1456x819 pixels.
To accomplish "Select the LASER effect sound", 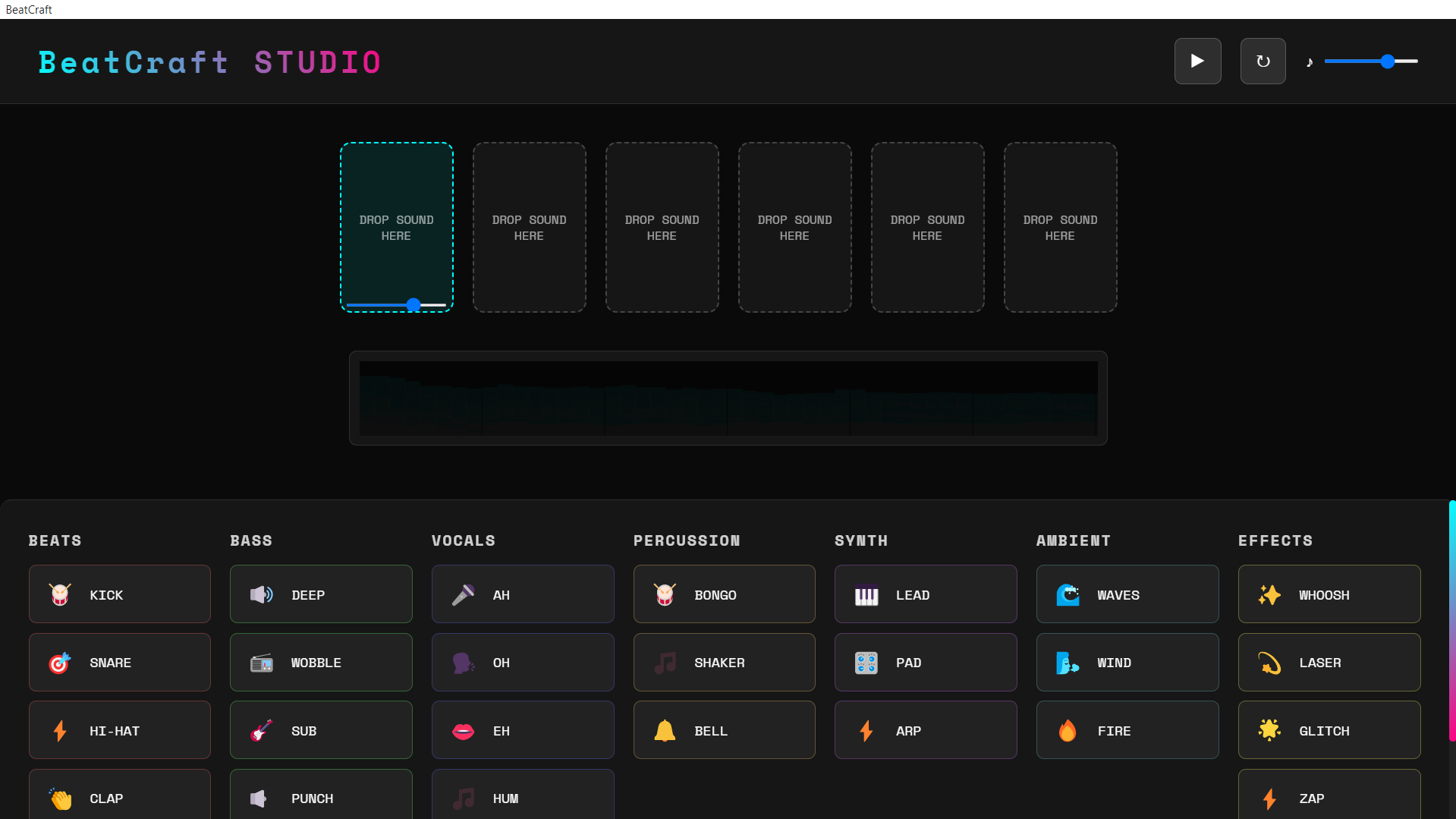I will [1329, 662].
